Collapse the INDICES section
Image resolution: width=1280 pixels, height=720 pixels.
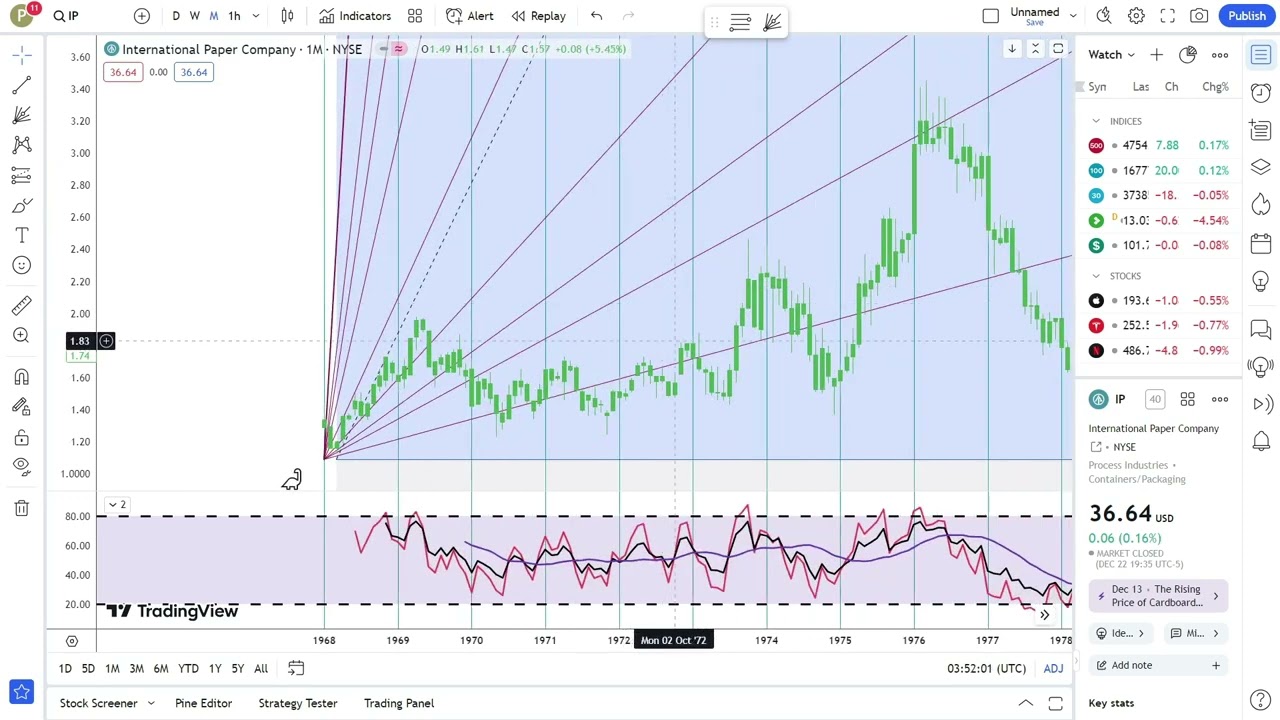1096,121
